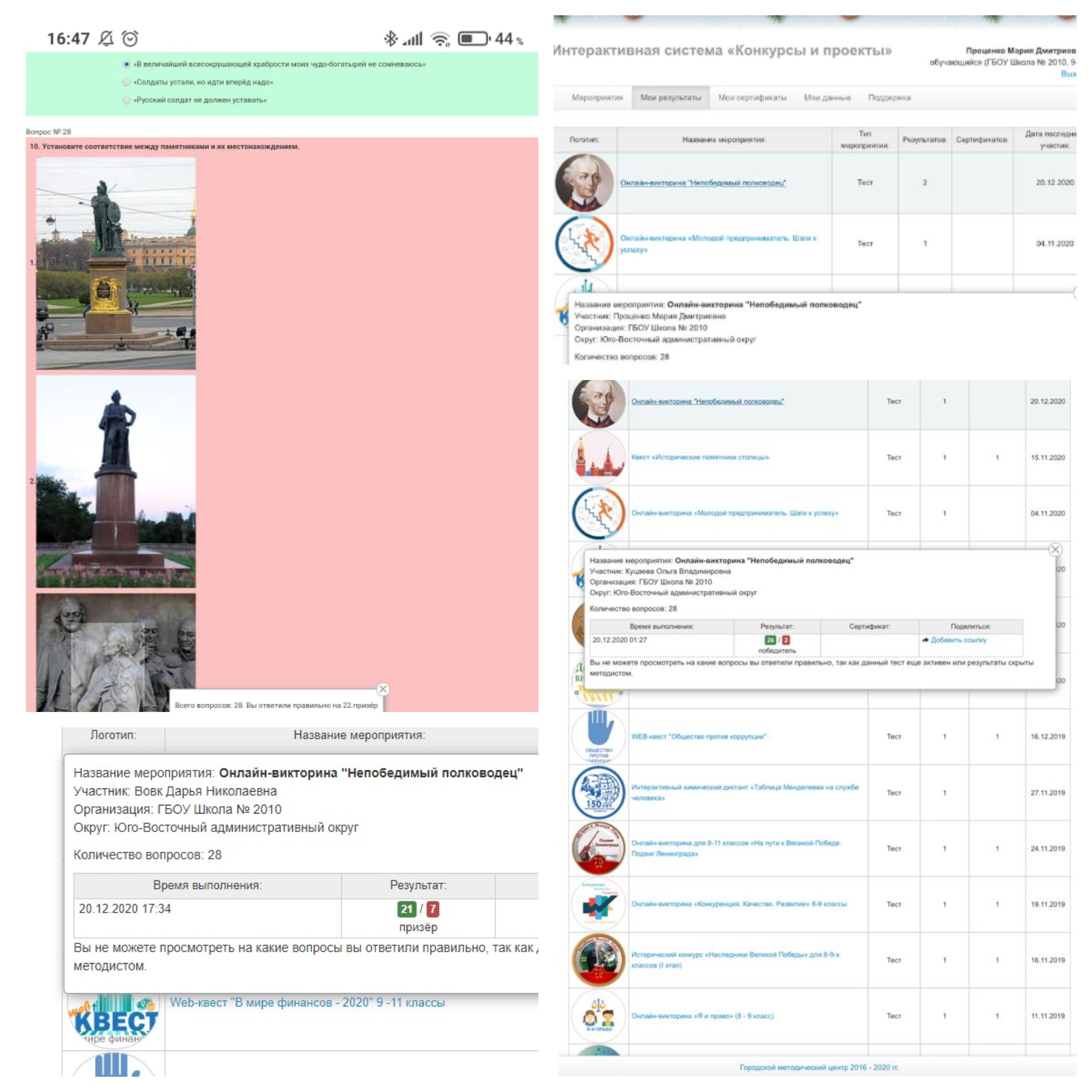Click the date 15.11.2020 in the Квест row
This screenshot has width=1092, height=1092.
click(x=1047, y=457)
